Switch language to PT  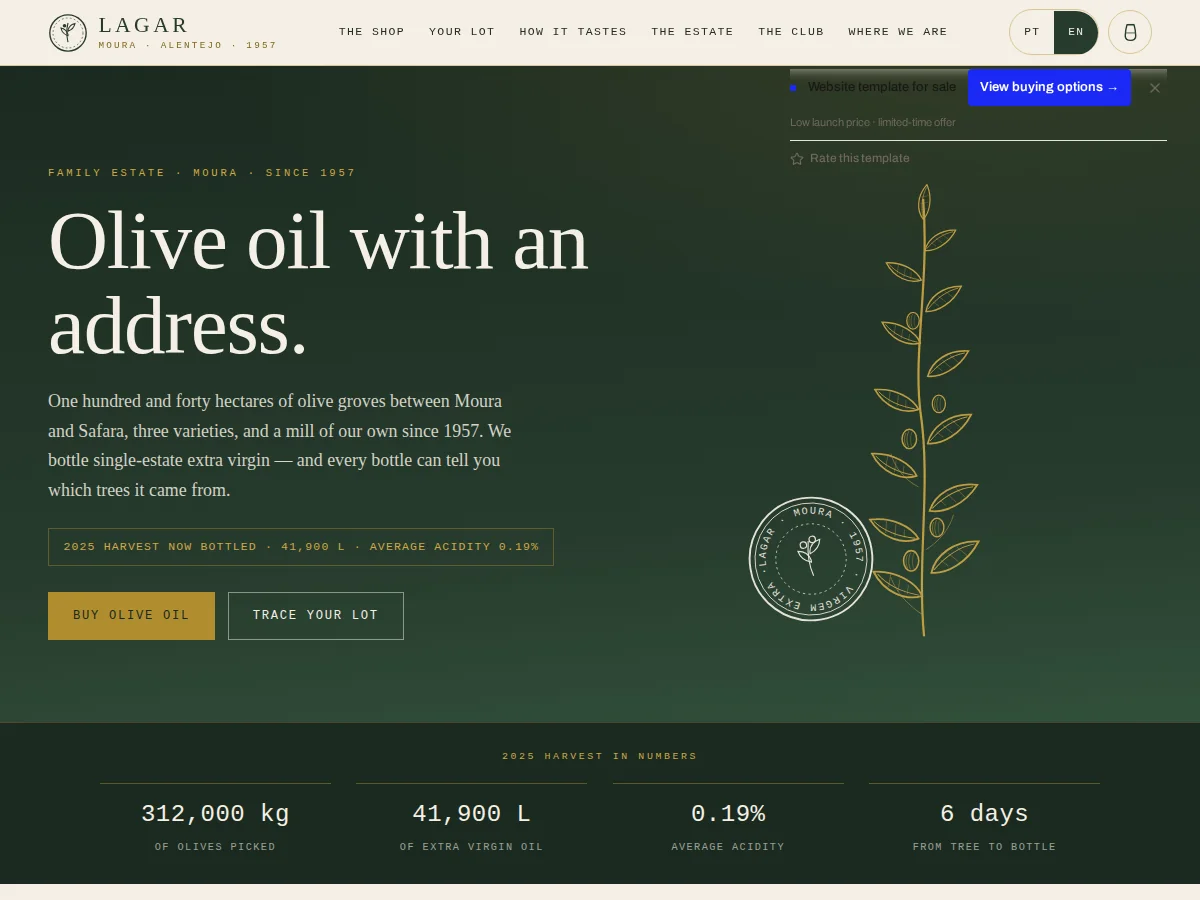pos(1032,32)
